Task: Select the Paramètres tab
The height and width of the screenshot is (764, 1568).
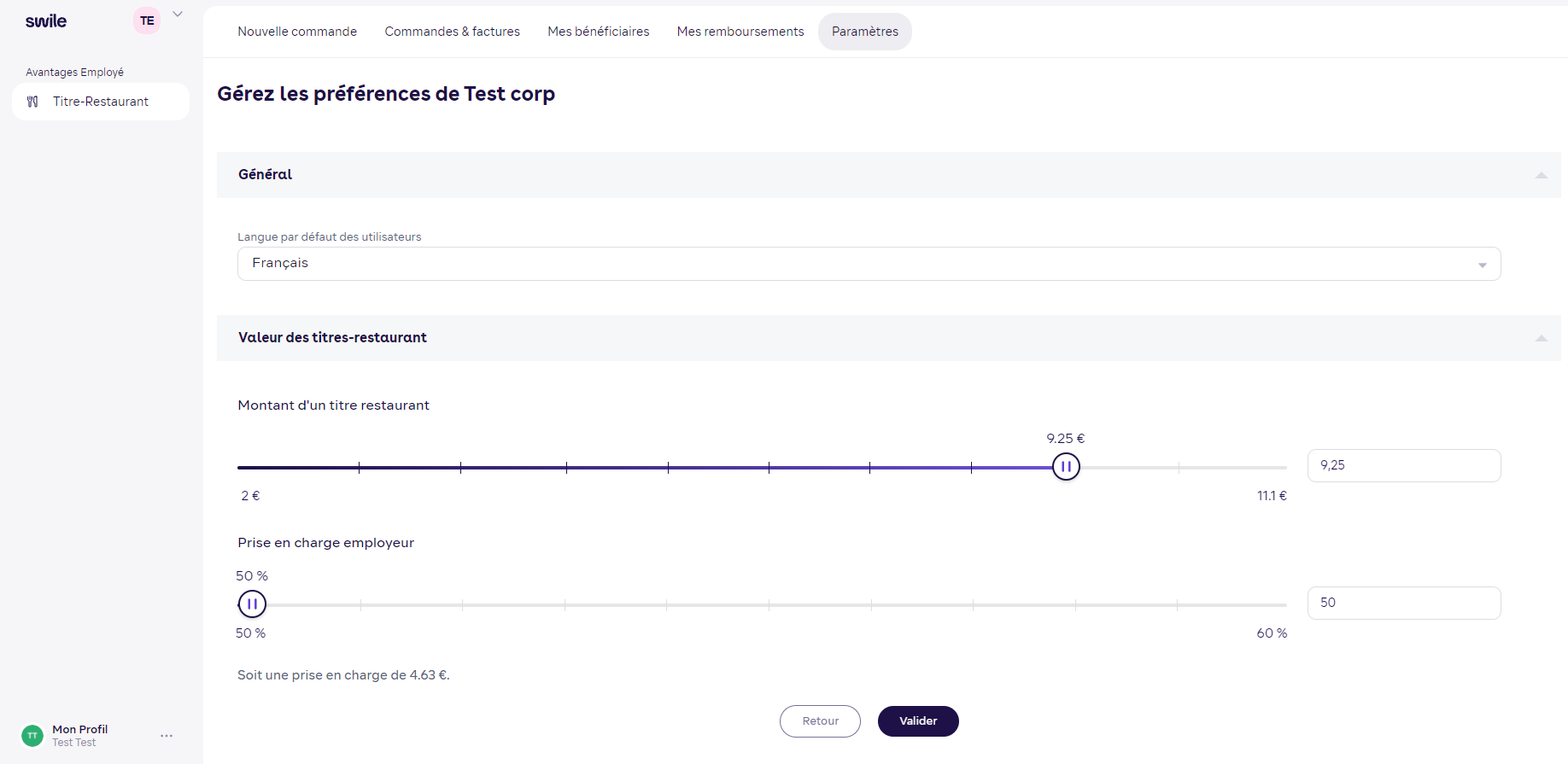Action: 864,32
